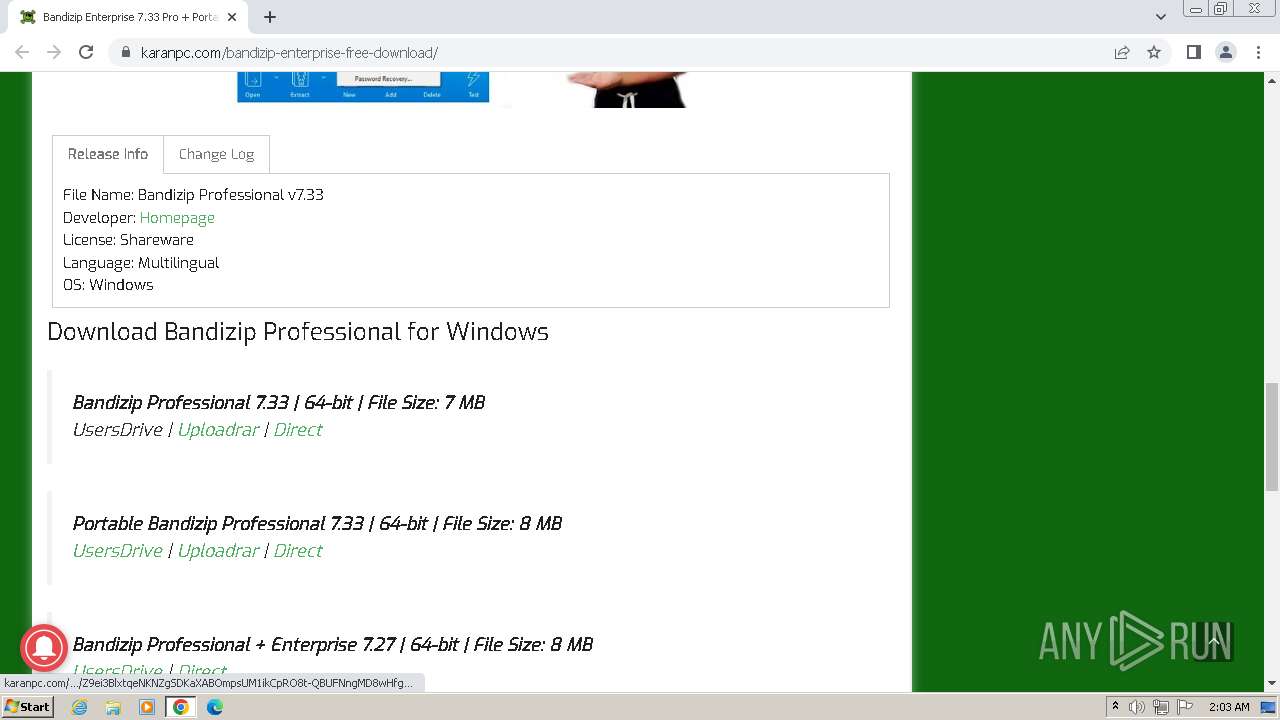The width and height of the screenshot is (1280, 720).
Task: Open the Action Center flag icon
Action: (1183, 707)
